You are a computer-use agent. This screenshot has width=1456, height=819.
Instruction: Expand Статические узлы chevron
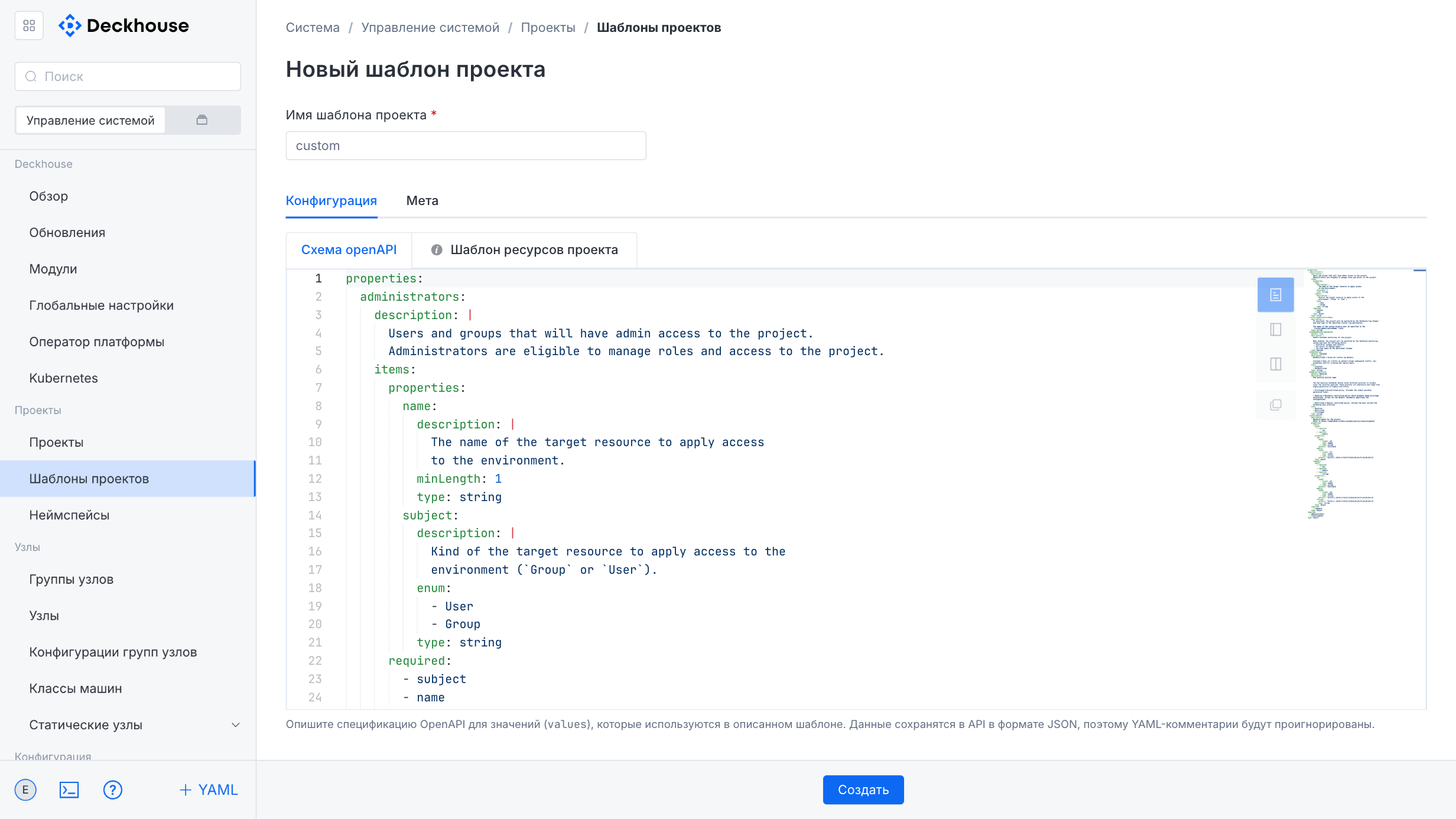pyautogui.click(x=235, y=725)
